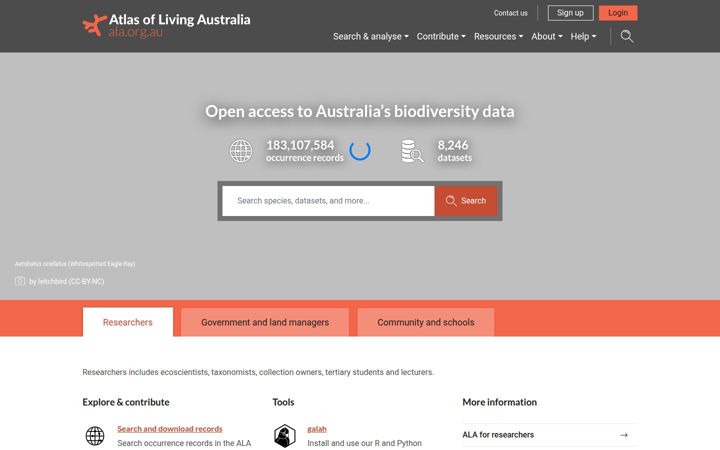Open the galah link under Tools
720x450 pixels.
tap(317, 429)
